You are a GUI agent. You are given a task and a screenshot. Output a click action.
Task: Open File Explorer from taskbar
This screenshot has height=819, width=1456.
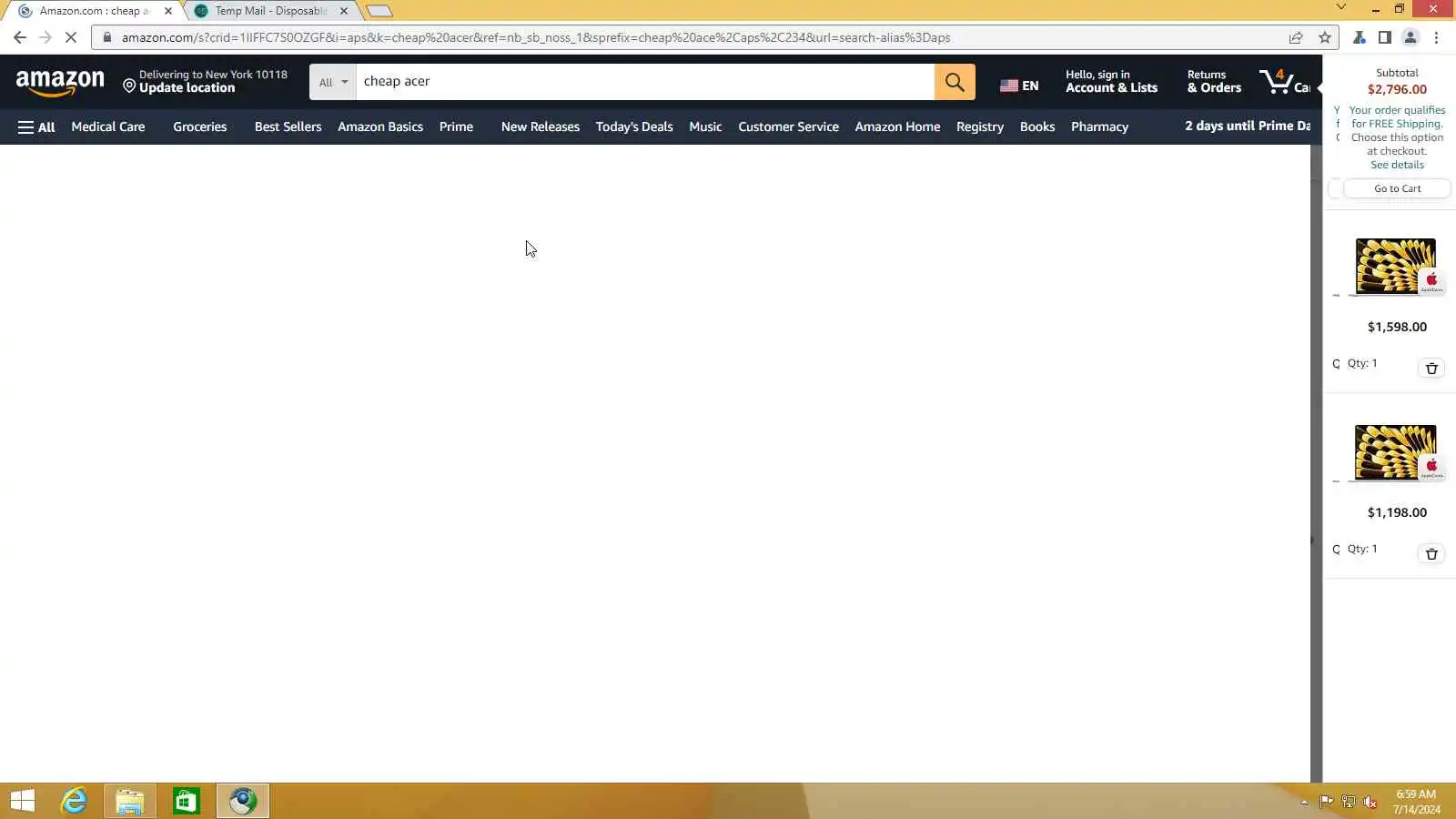click(x=129, y=801)
